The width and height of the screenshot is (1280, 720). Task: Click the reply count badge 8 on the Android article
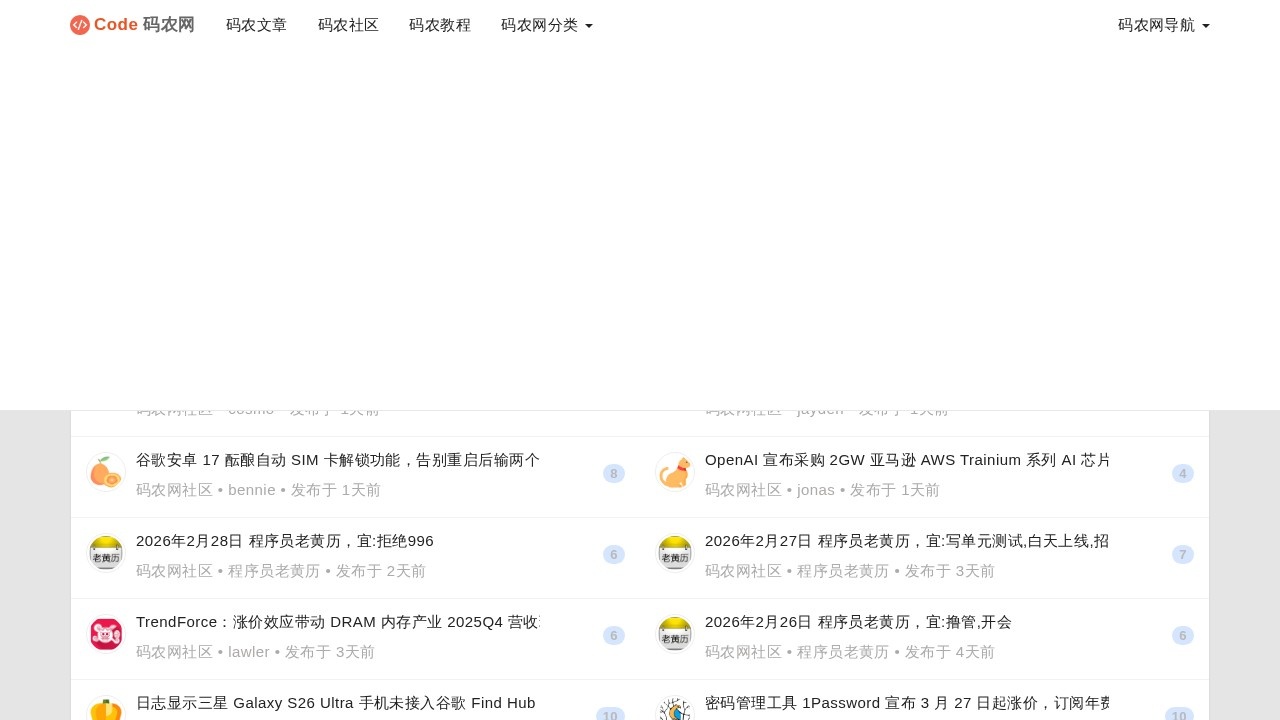pos(613,473)
